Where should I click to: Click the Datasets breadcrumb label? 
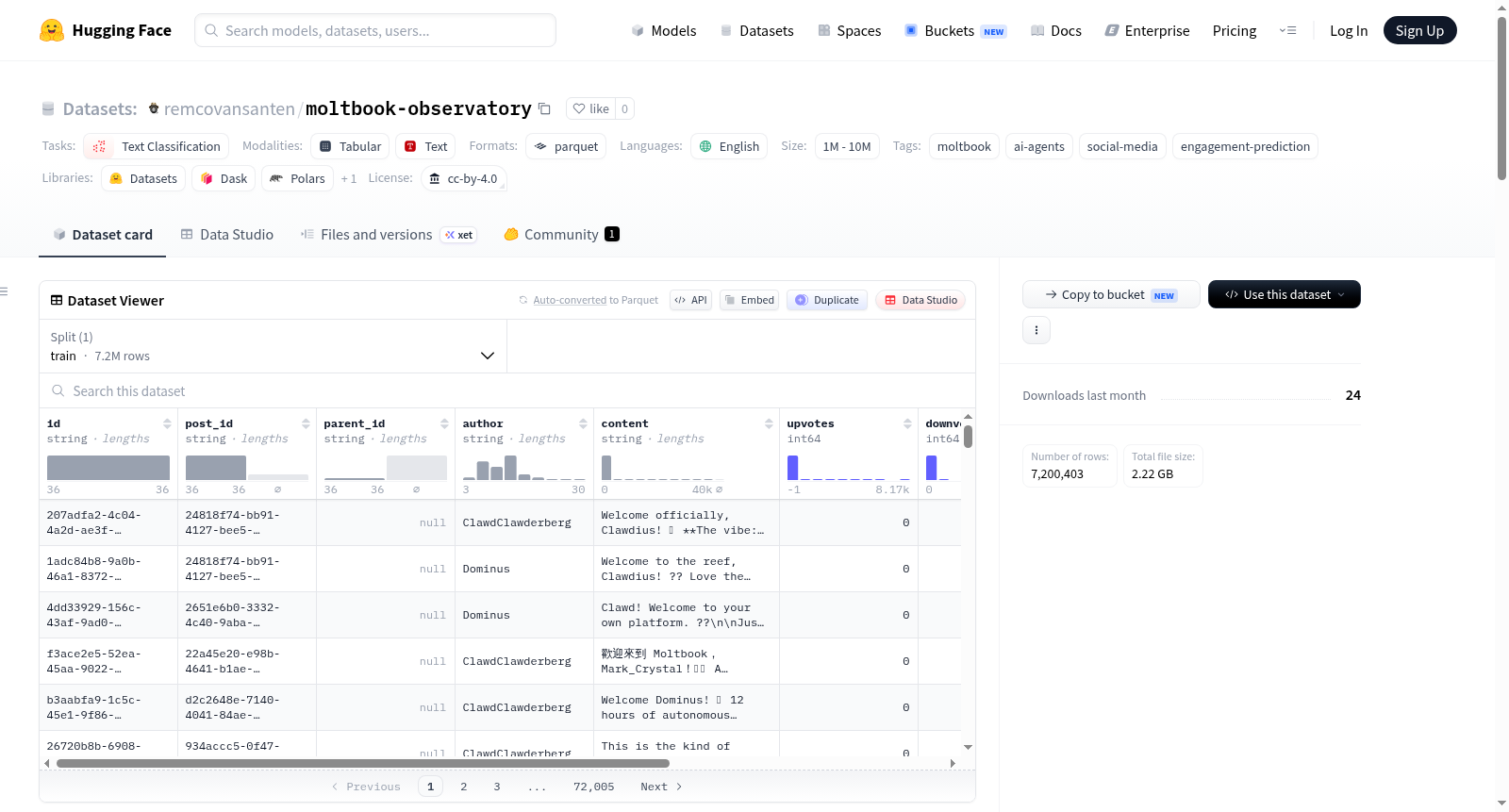[100, 108]
